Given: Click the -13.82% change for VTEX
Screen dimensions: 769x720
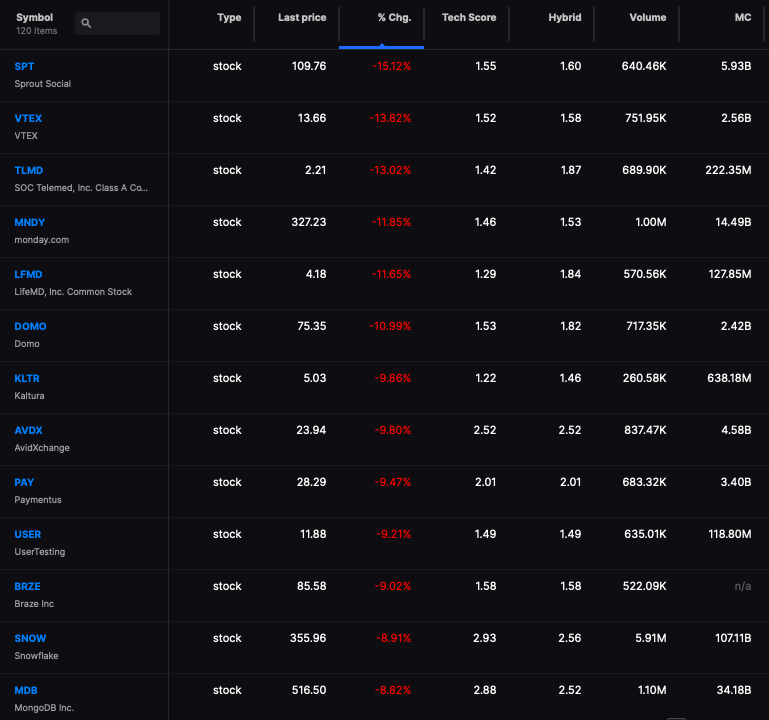Looking at the screenshot, I should pos(390,118).
